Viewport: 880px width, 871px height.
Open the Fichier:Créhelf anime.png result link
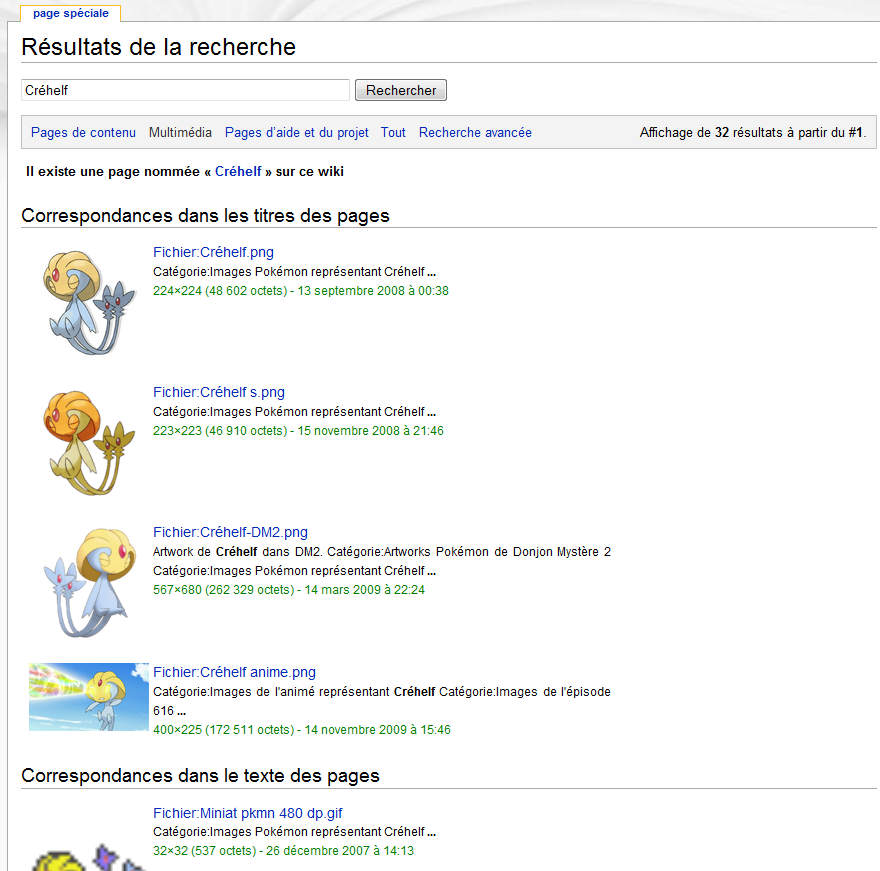pyautogui.click(x=234, y=672)
